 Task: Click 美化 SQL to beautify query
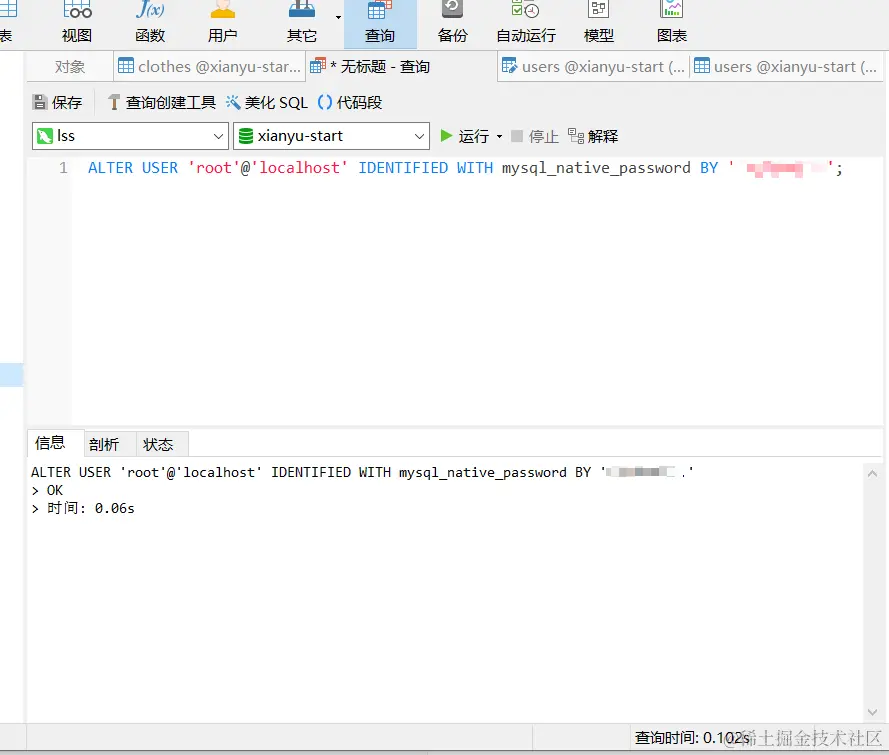pos(267,103)
